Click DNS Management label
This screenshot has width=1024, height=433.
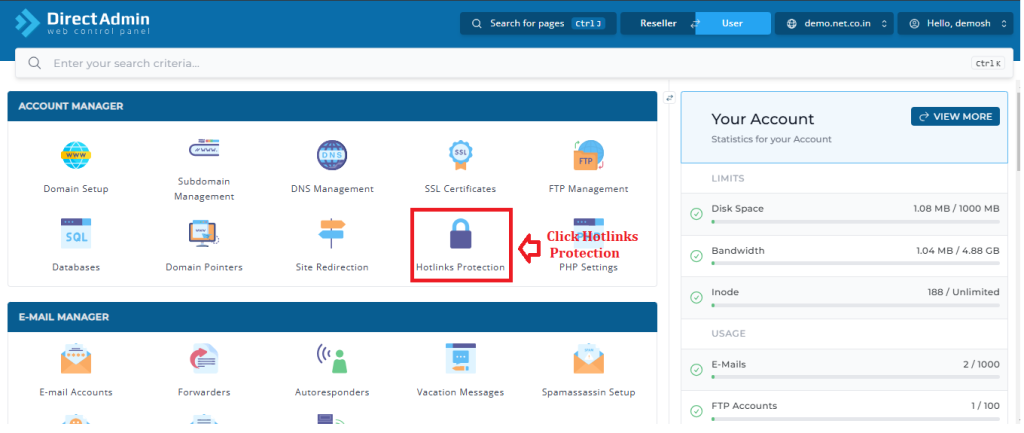[332, 189]
